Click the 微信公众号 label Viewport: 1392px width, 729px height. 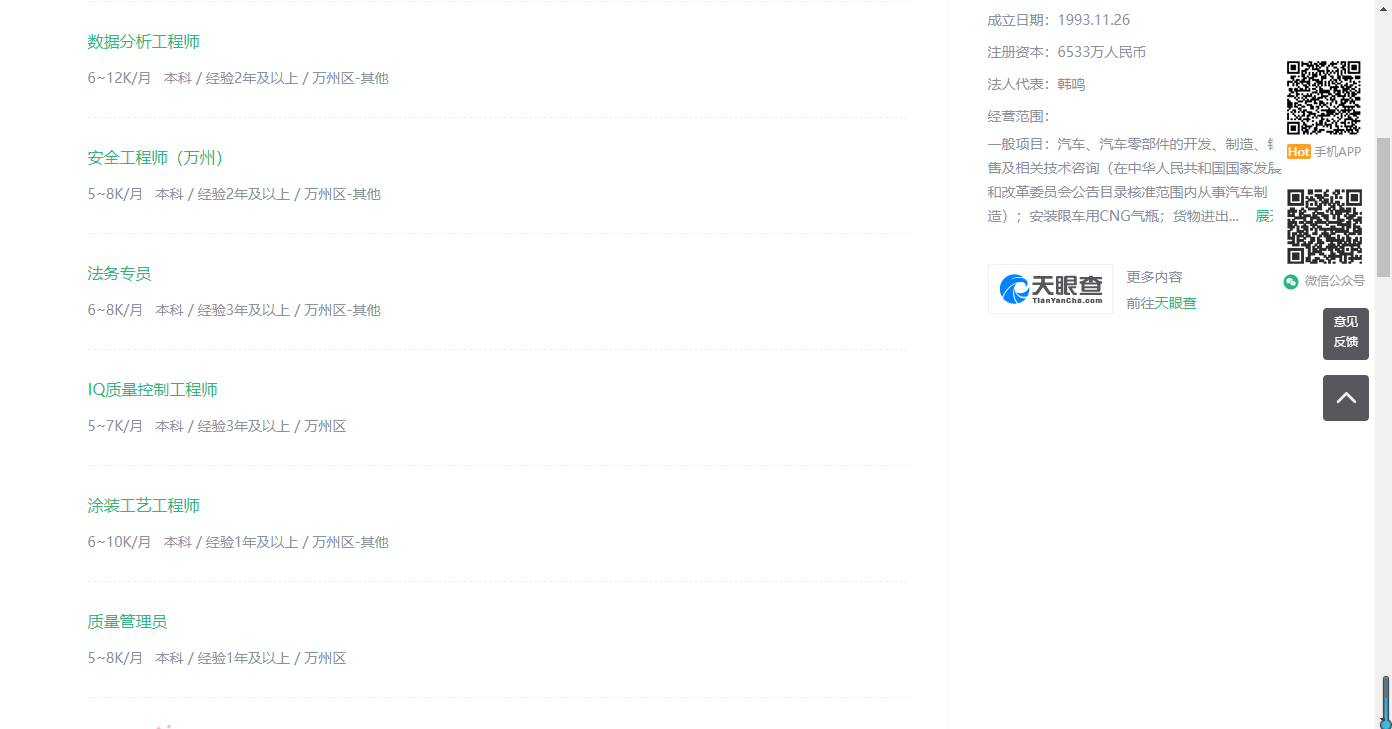pos(1334,281)
